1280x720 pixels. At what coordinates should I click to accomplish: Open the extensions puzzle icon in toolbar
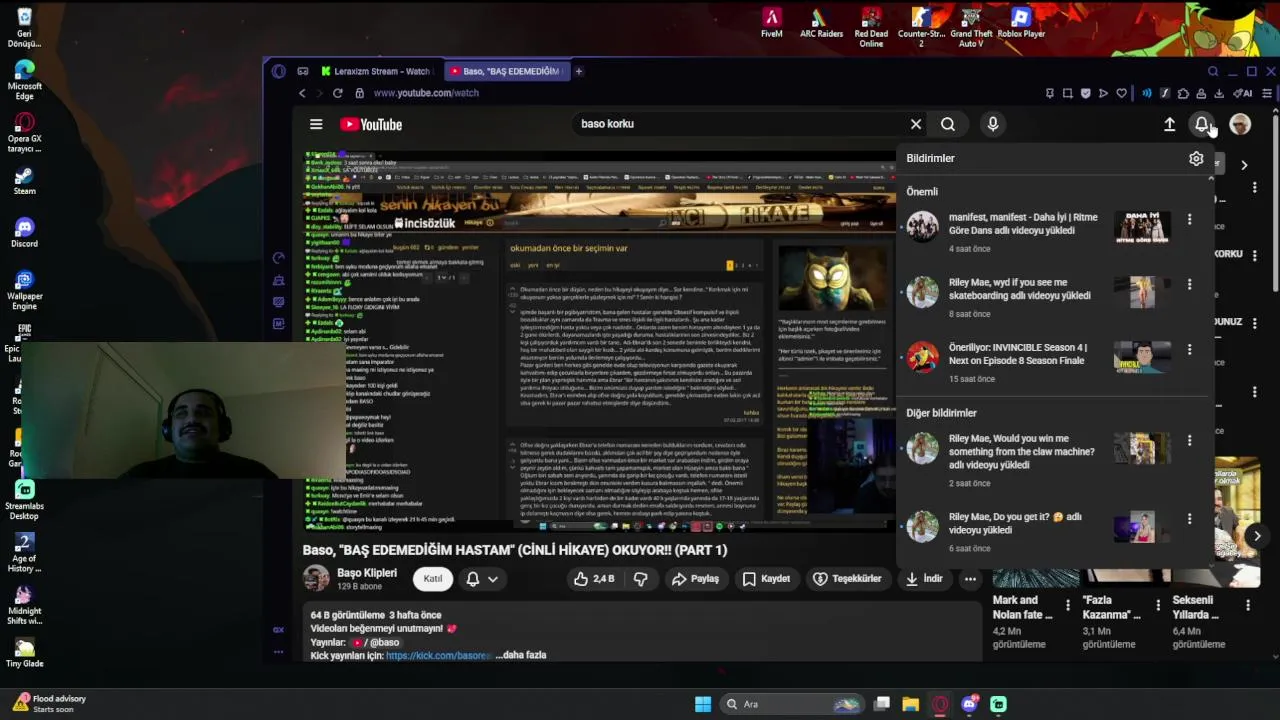[1183, 93]
